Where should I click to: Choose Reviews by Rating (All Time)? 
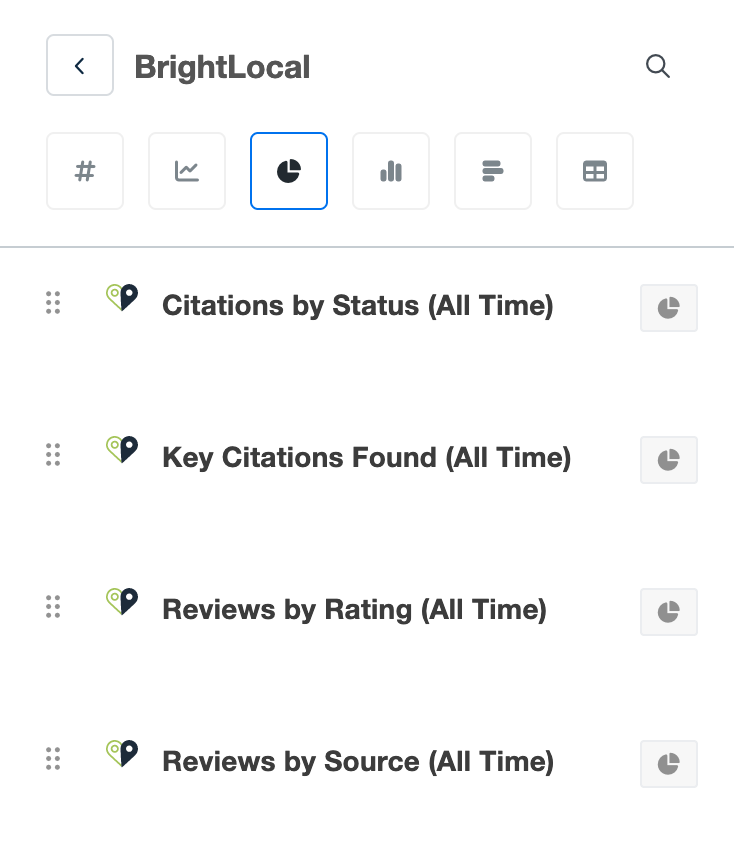[355, 610]
